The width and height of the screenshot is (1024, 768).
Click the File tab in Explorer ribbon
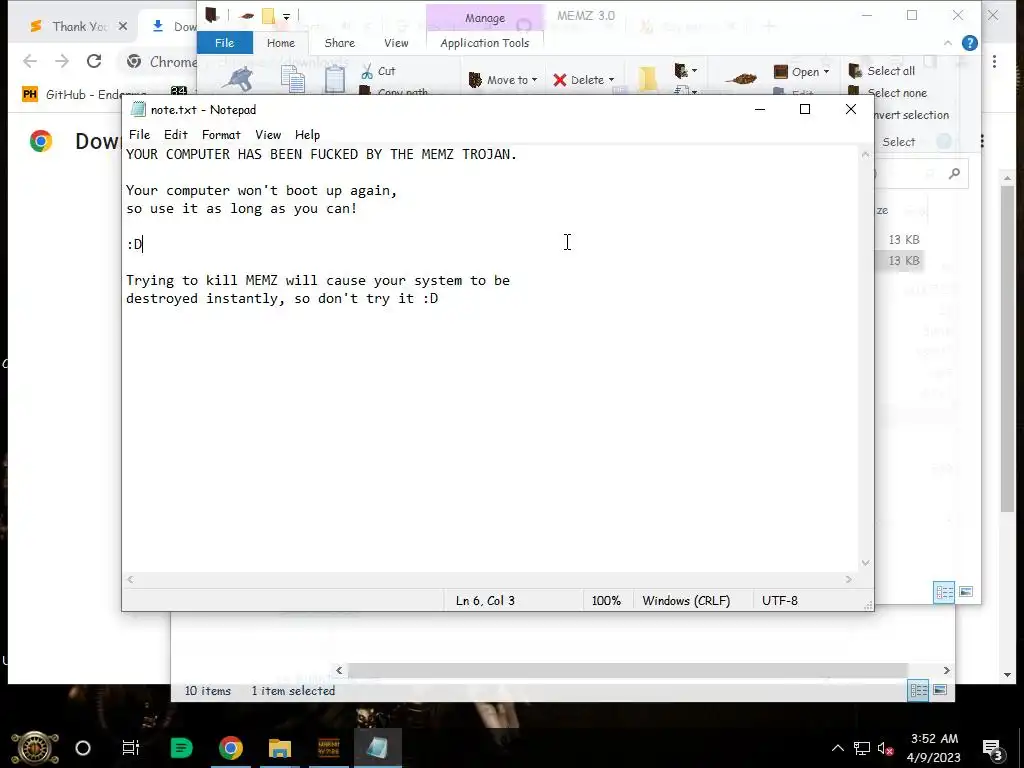(x=224, y=43)
